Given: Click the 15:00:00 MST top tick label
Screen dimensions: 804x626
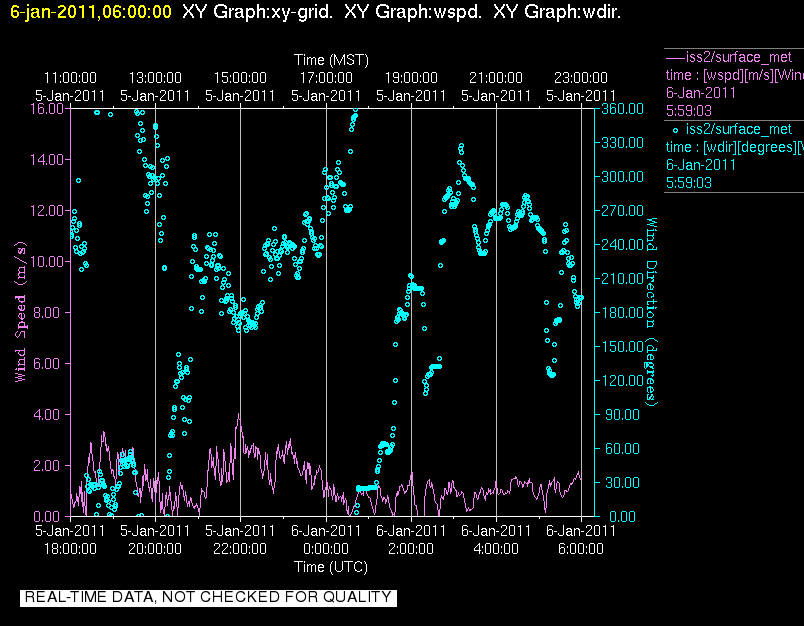Looking at the screenshot, I should point(240,78).
